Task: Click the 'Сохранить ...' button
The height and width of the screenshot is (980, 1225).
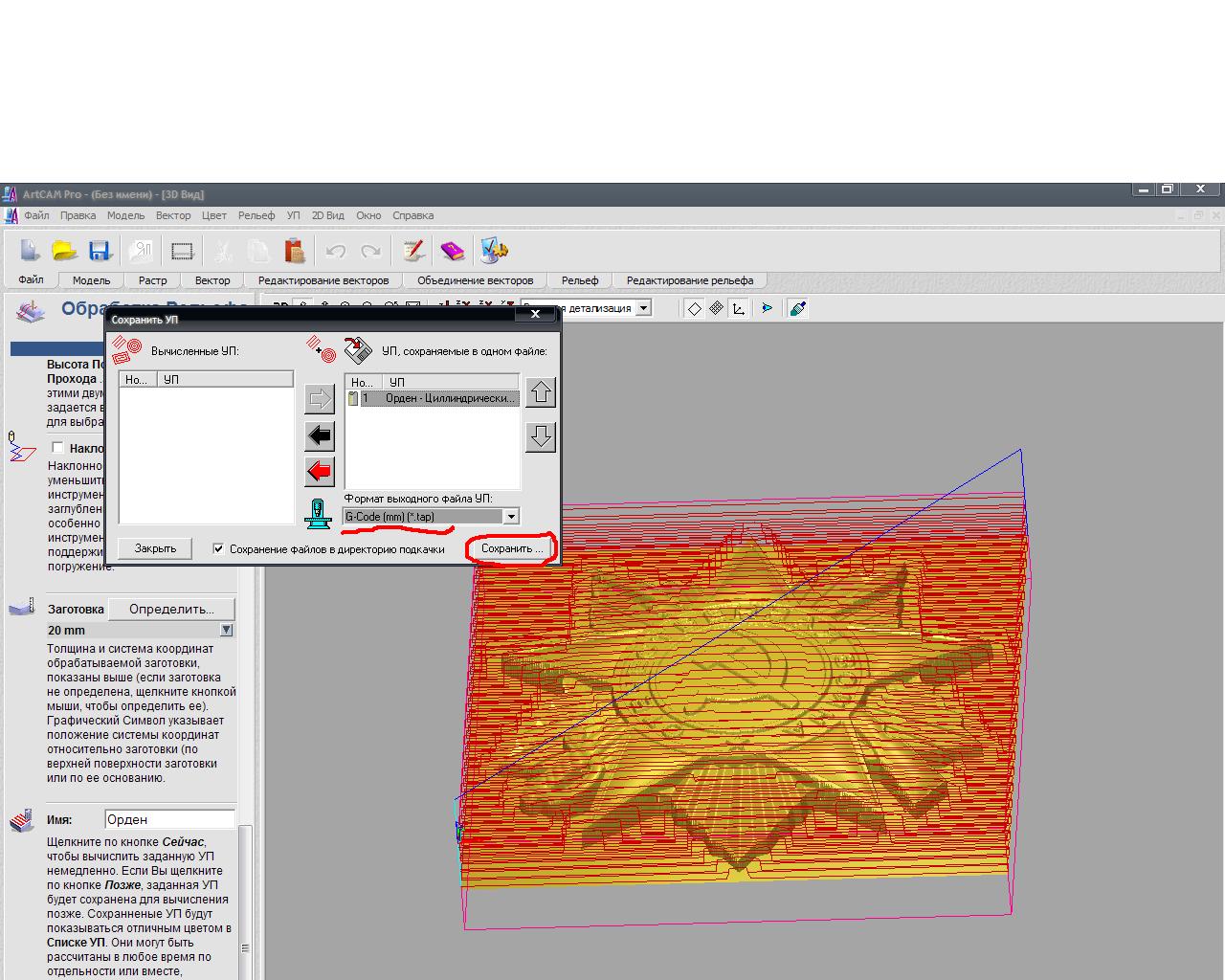Action: pos(512,548)
